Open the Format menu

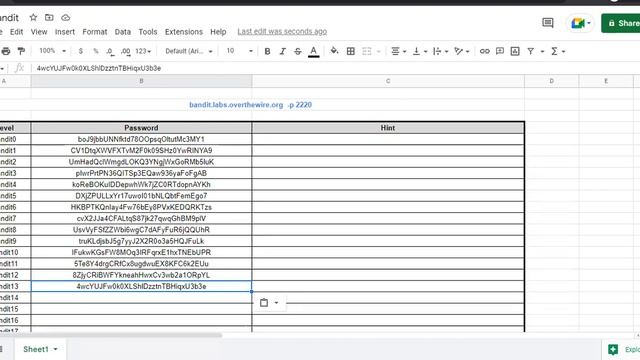(x=95, y=31)
